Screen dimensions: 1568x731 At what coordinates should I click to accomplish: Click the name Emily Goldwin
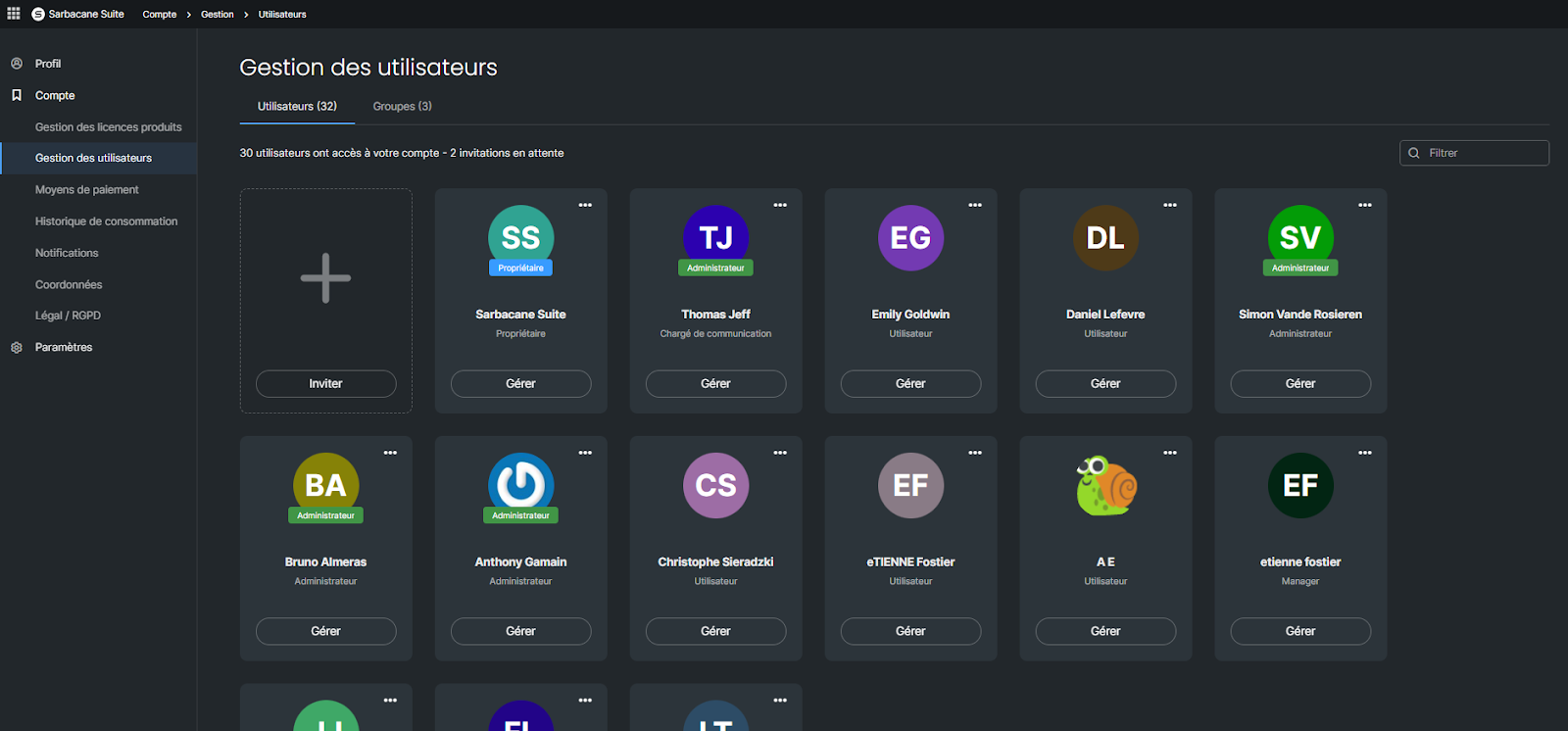tap(910, 315)
